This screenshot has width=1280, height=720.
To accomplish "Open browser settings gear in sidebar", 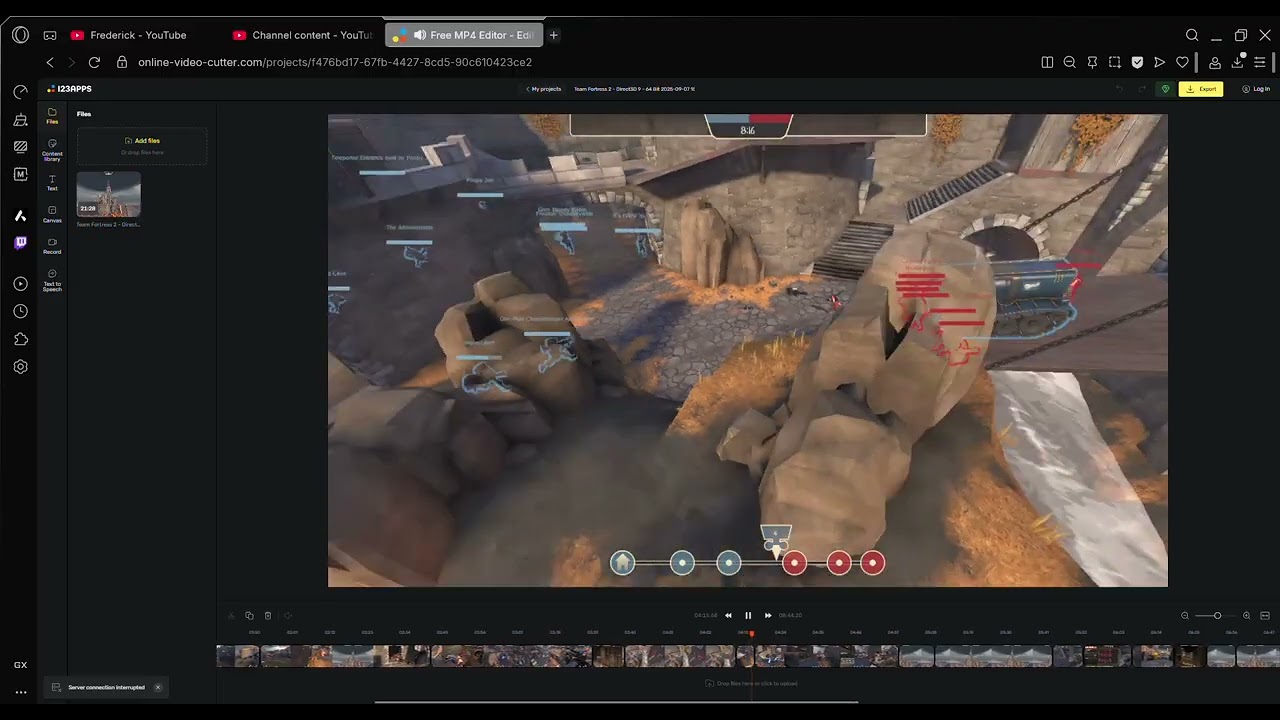I will click(20, 367).
